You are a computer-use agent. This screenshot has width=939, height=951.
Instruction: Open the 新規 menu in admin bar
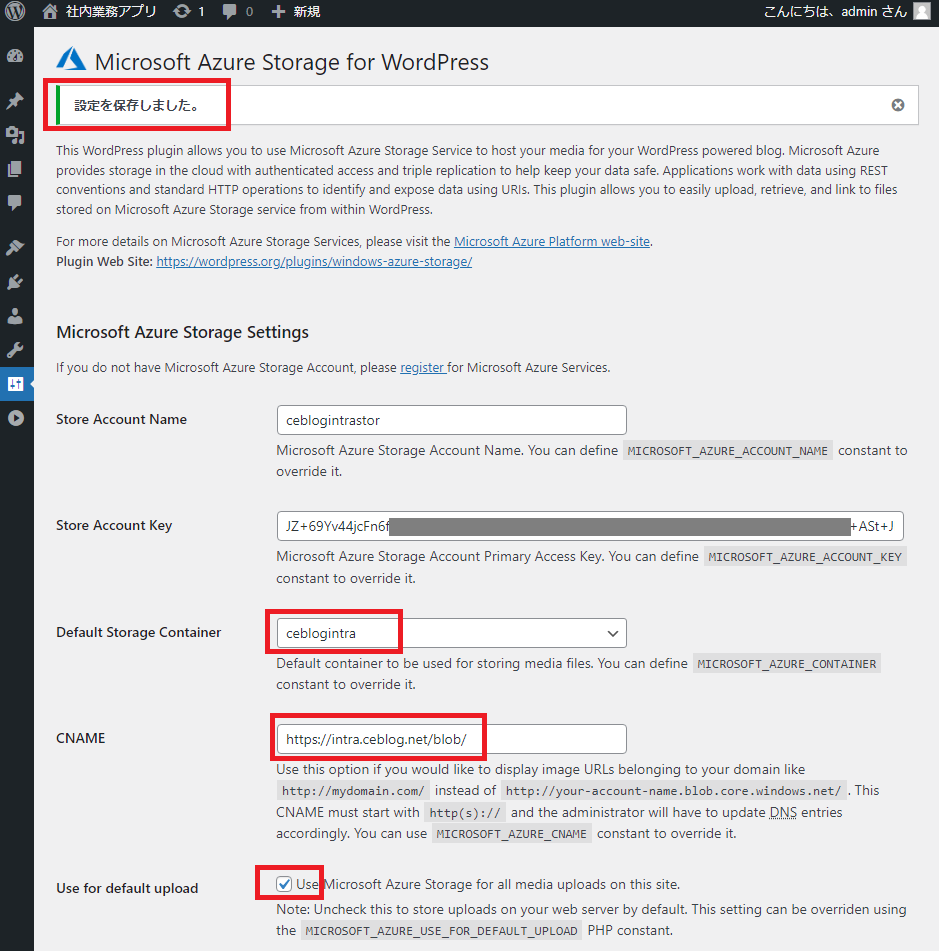(306, 12)
